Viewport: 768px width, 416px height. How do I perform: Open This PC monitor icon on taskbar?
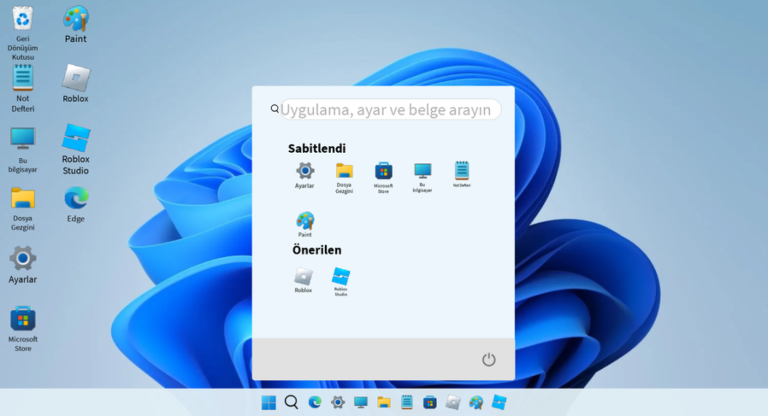click(360, 403)
